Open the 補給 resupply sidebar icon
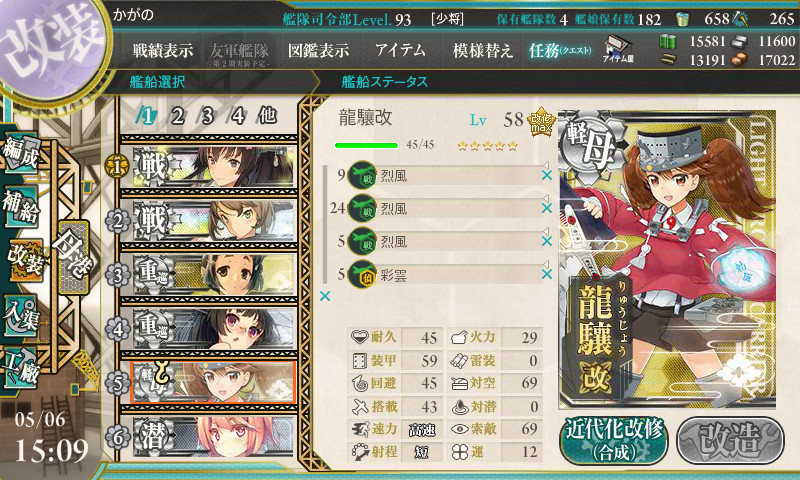 21,207
